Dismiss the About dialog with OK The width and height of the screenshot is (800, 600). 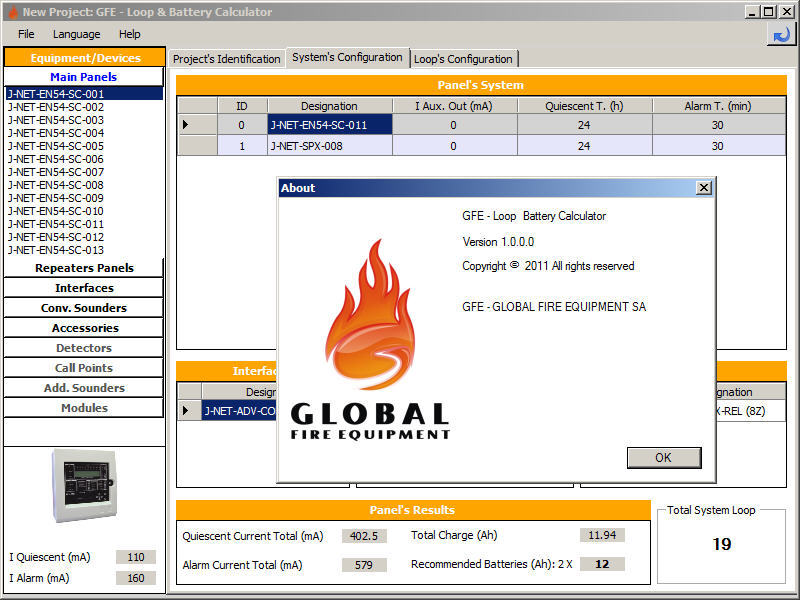(x=663, y=457)
